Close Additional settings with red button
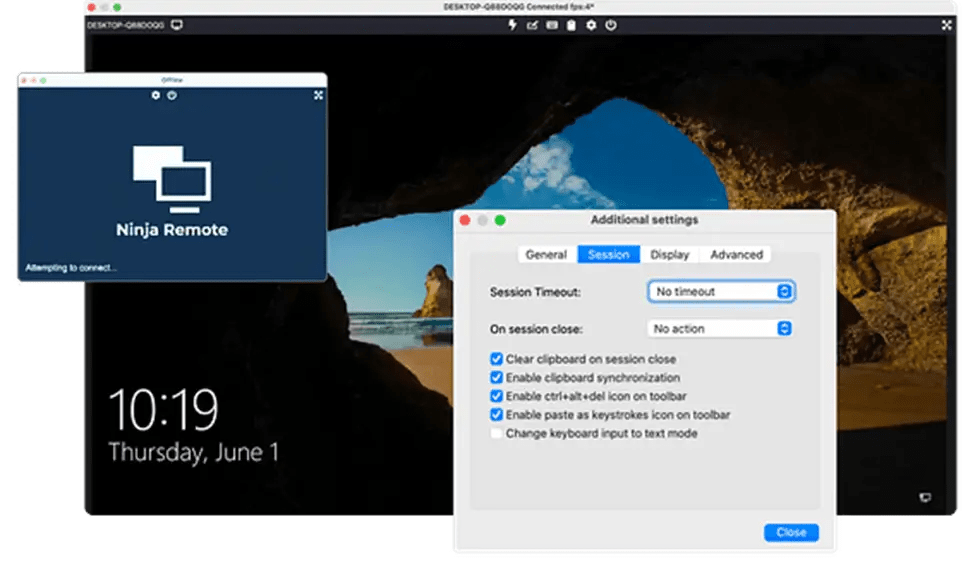The image size is (975, 572). pos(464,220)
